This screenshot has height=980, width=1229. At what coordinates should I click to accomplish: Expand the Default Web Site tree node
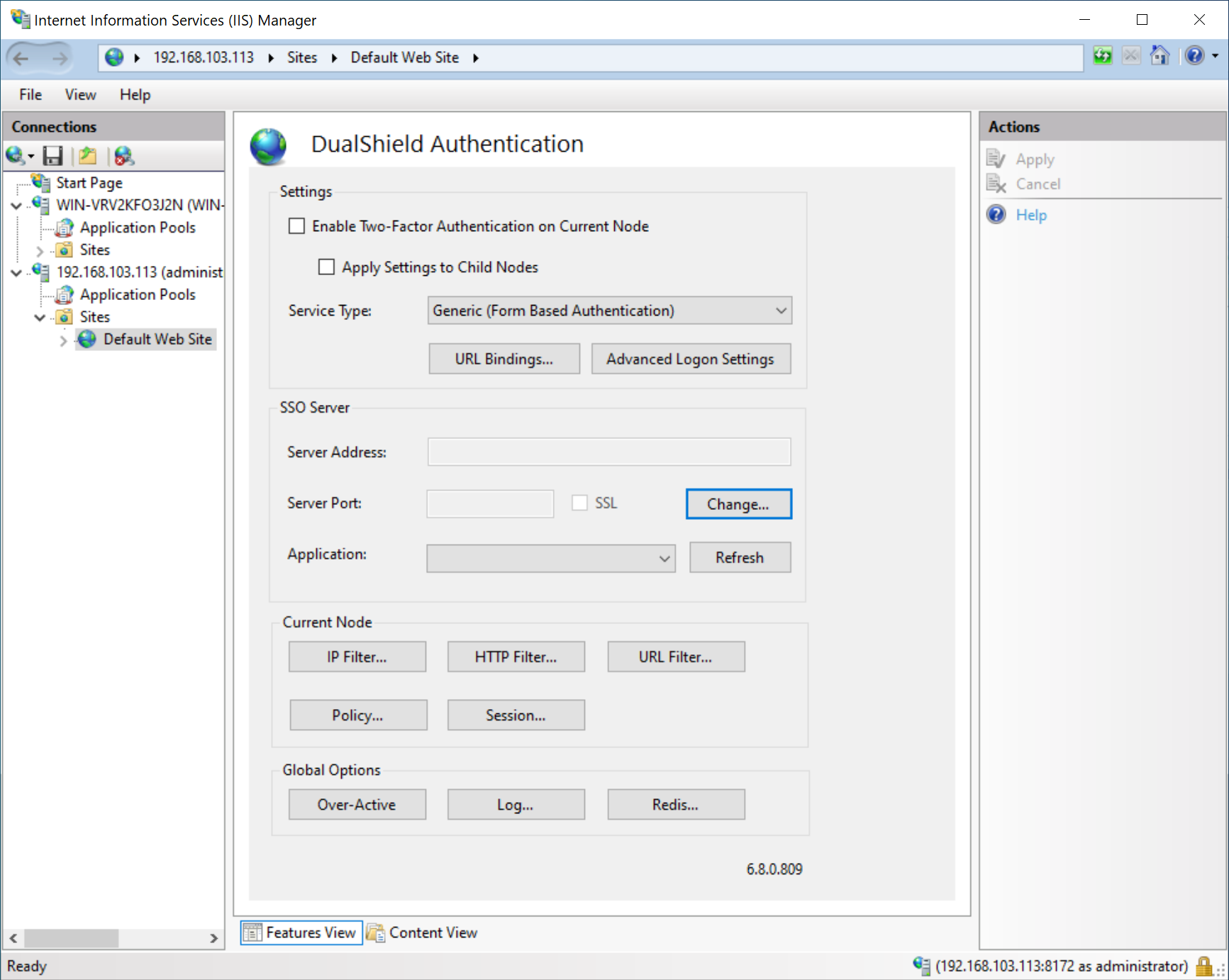(x=64, y=340)
